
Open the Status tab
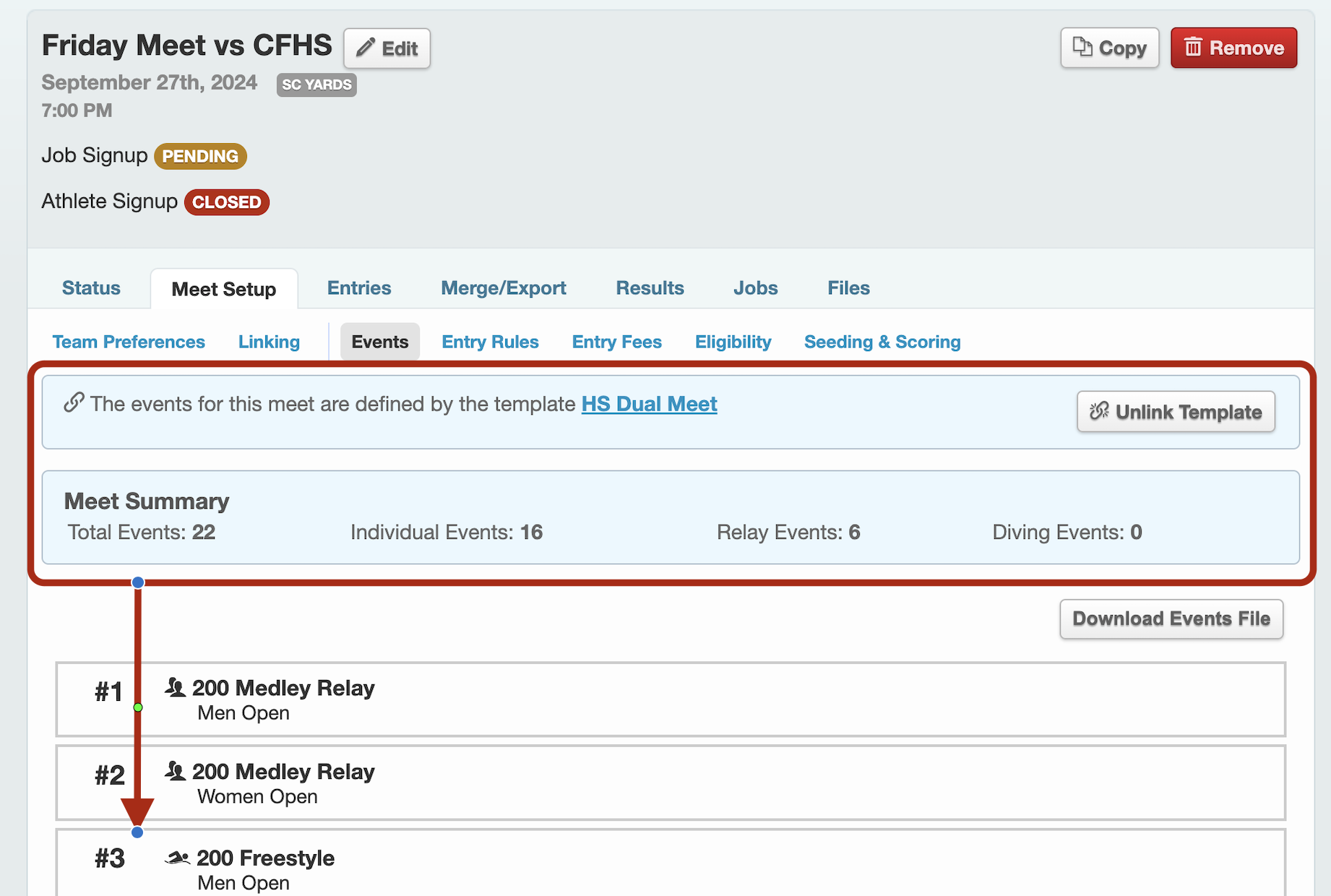tap(91, 288)
